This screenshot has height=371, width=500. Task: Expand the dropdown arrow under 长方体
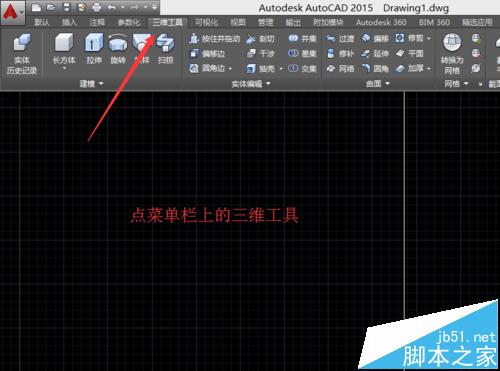(64, 69)
